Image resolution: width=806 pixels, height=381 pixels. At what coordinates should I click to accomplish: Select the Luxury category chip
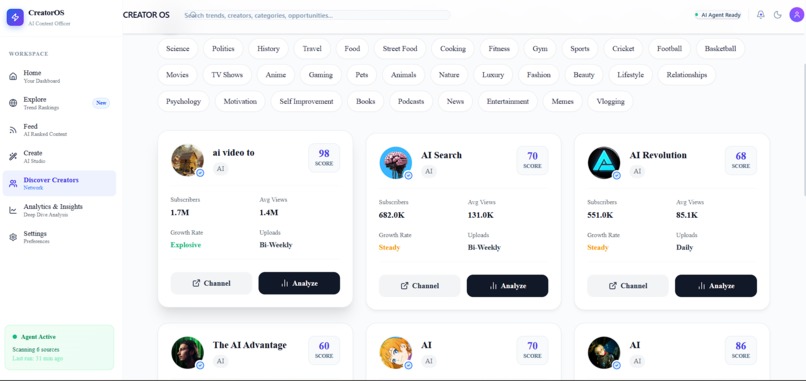point(493,75)
